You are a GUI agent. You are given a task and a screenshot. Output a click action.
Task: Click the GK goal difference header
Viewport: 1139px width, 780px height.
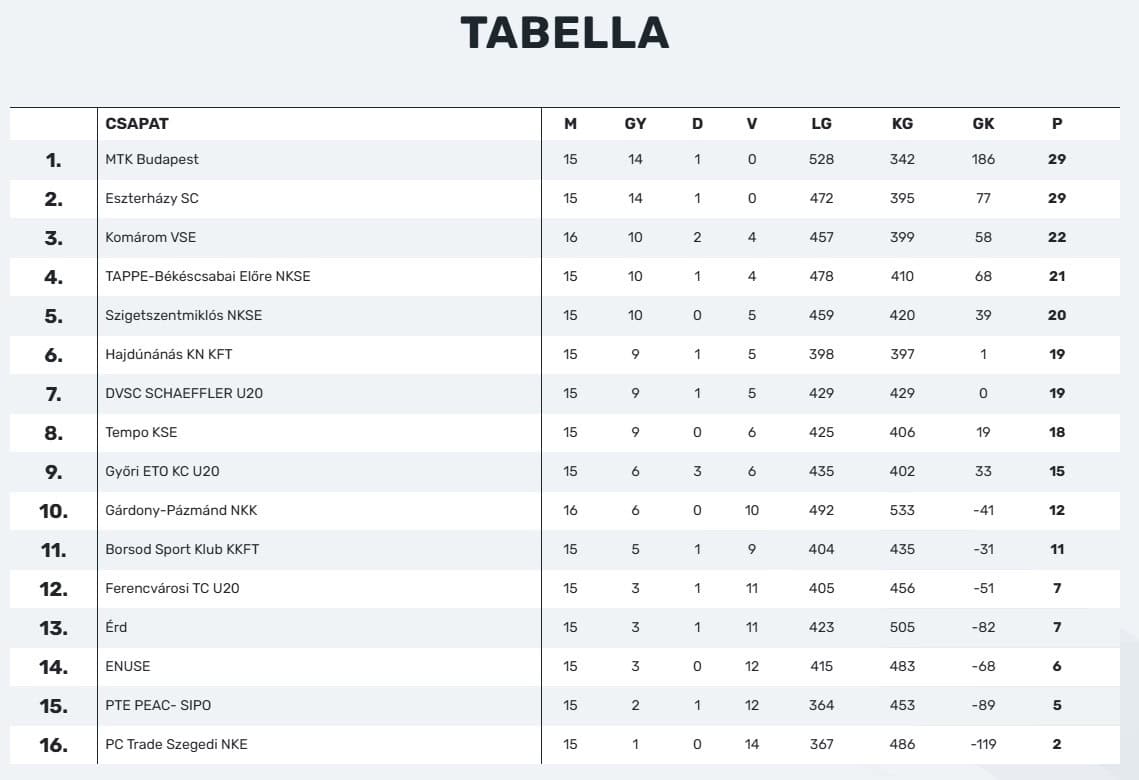click(x=983, y=124)
